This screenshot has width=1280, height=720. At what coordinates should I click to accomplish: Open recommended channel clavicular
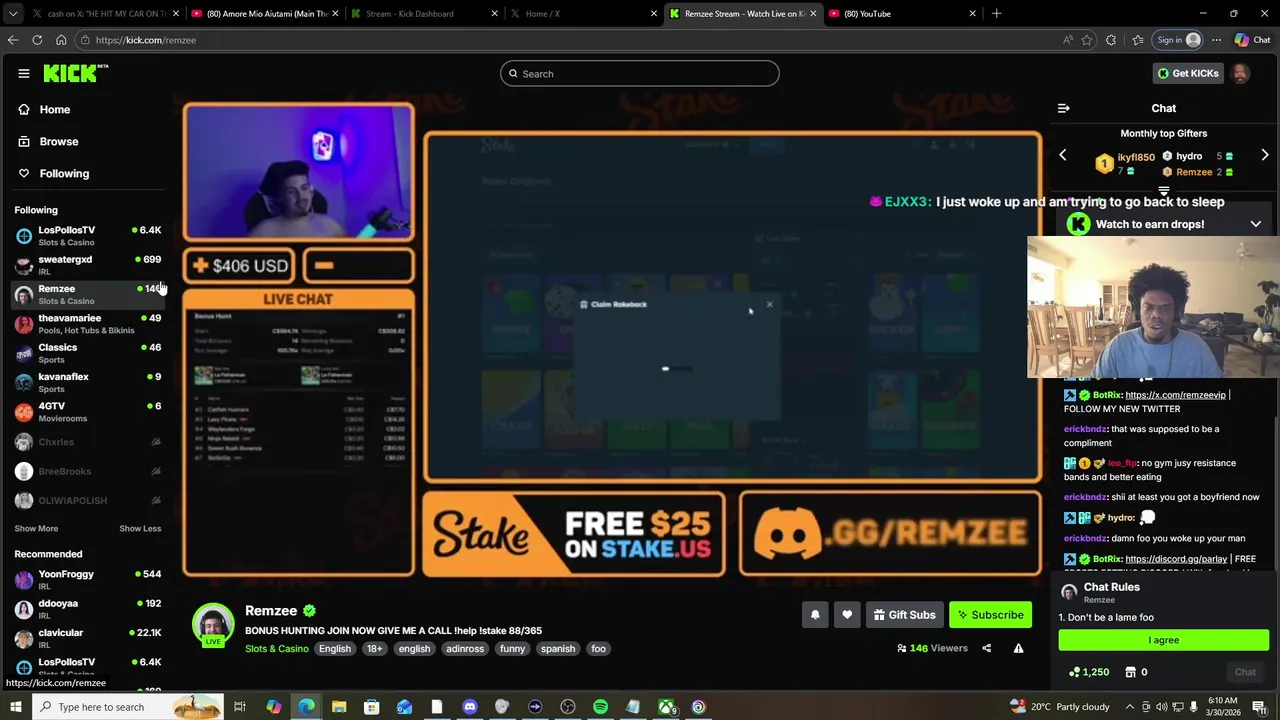click(x=88, y=637)
